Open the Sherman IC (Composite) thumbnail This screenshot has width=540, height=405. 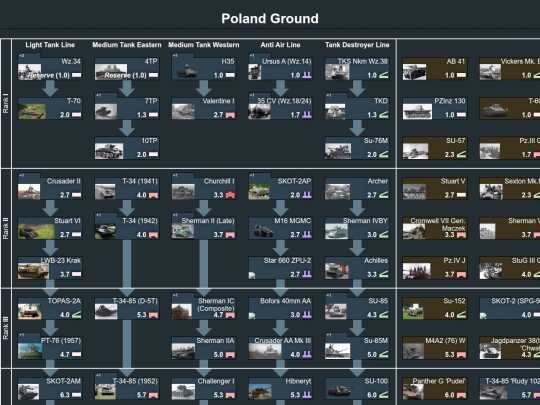tap(182, 311)
